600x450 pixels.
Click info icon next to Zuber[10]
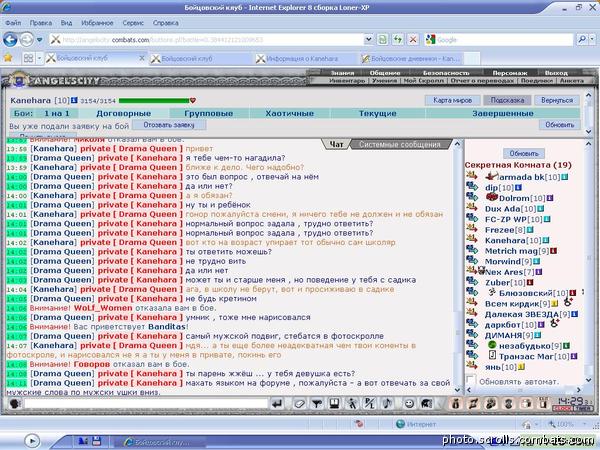[530, 282]
